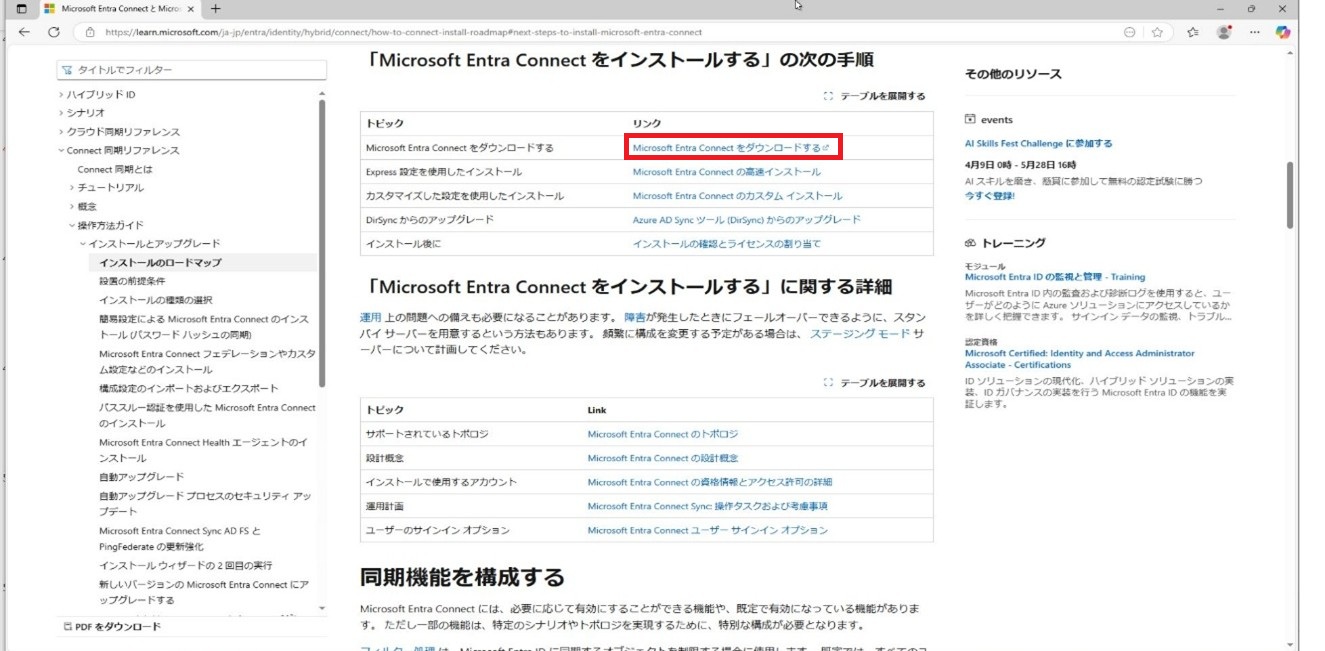This screenshot has width=1325, height=651.
Task: Open the tab actions menu icon
Action: point(22,9)
